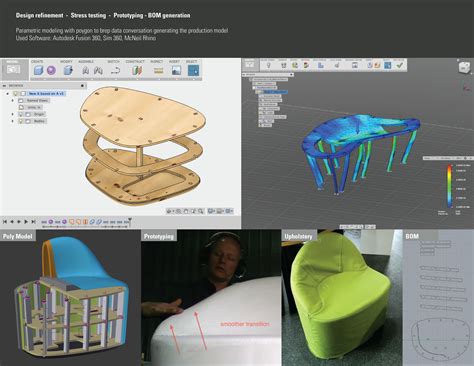
Task: Click the Inspect measure ruler icon
Action: [x=159, y=71]
